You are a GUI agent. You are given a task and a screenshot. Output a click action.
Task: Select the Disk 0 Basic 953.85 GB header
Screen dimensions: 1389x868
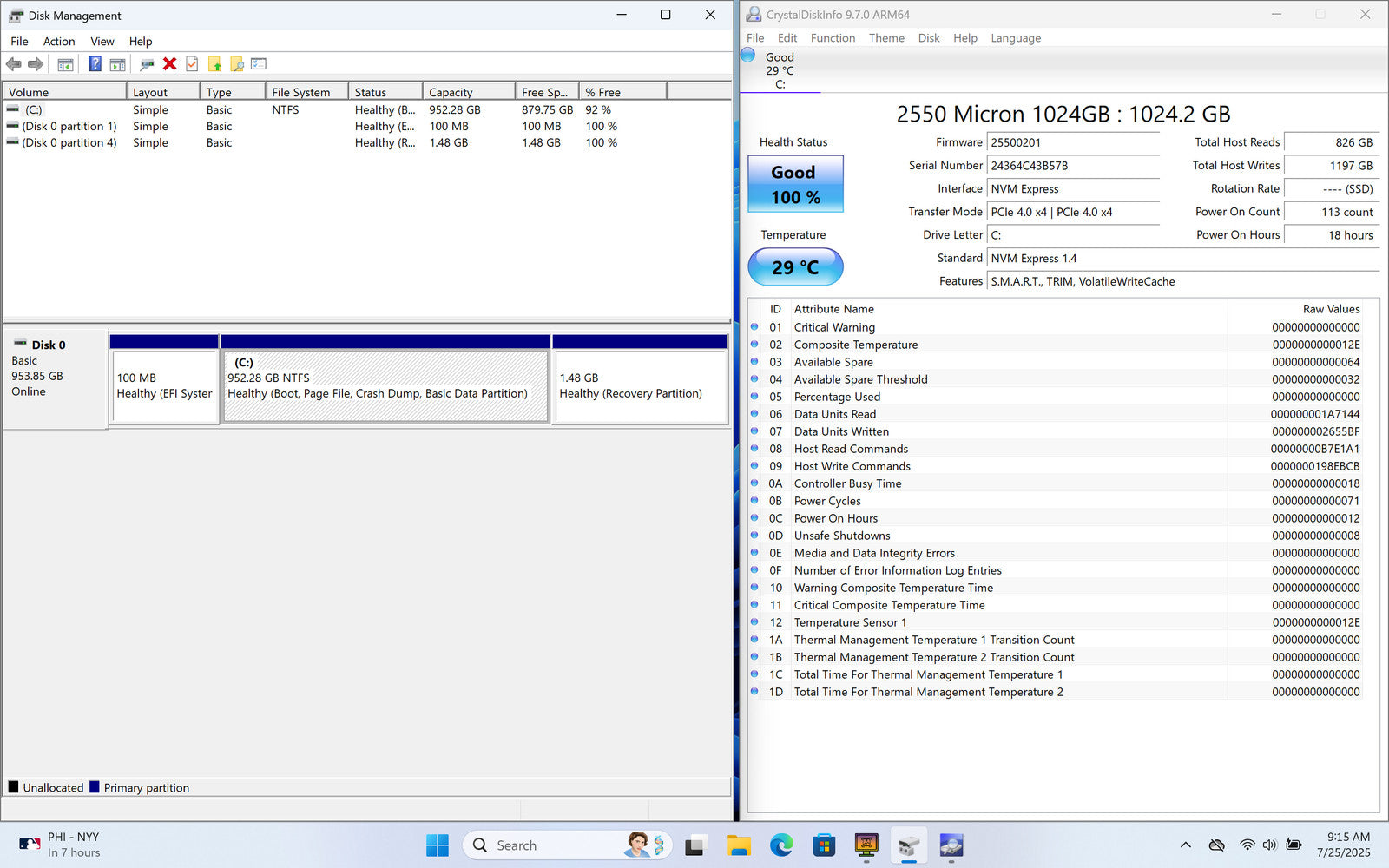(x=55, y=378)
